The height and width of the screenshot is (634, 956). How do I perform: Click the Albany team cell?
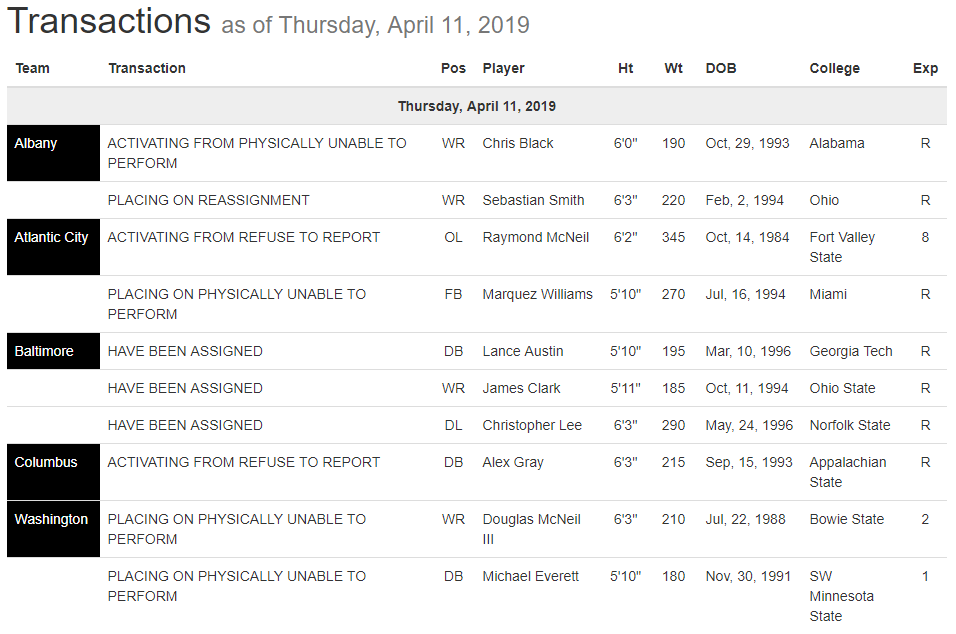pos(53,153)
